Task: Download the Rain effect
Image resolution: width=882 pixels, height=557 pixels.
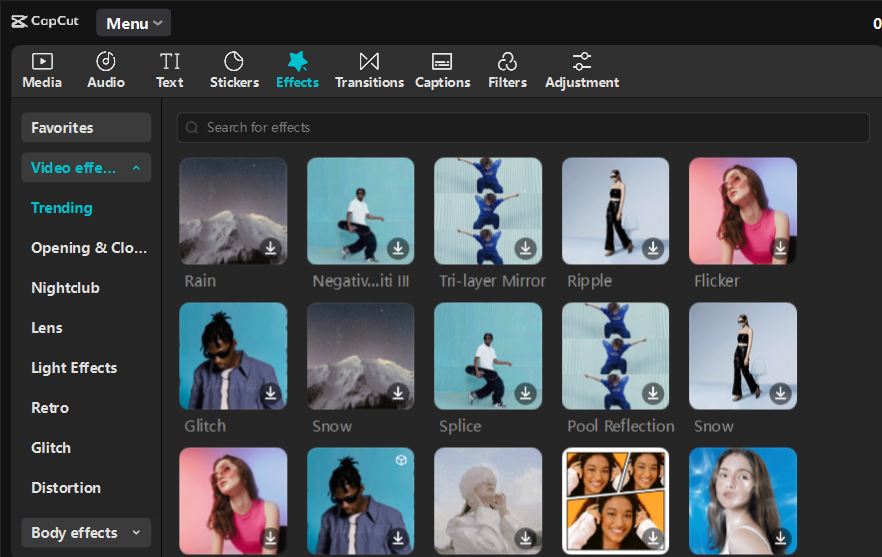Action: 271,248
